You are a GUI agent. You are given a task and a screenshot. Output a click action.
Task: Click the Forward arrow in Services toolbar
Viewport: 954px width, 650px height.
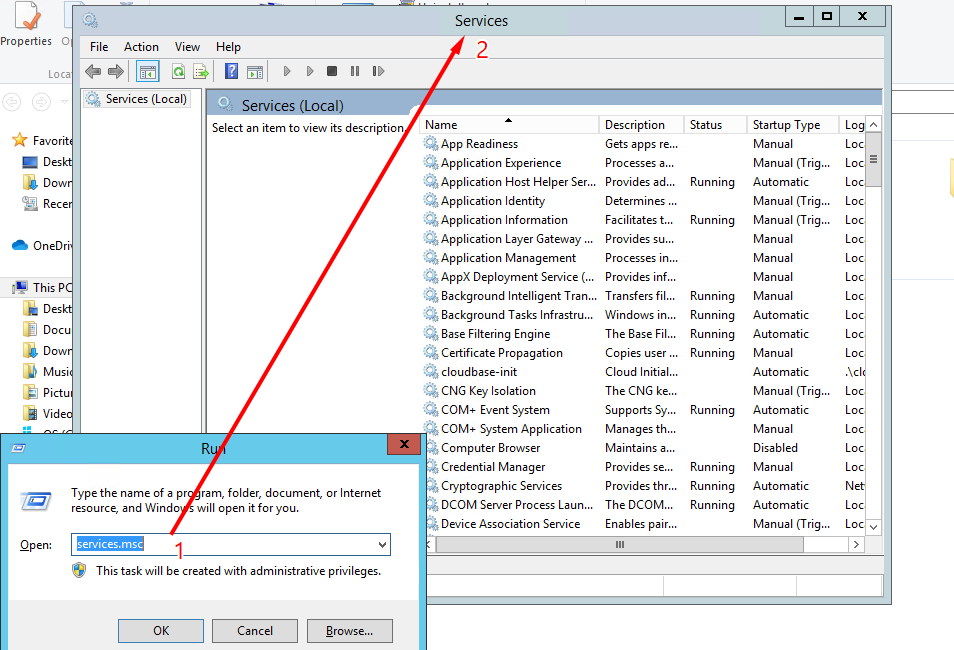click(x=116, y=71)
